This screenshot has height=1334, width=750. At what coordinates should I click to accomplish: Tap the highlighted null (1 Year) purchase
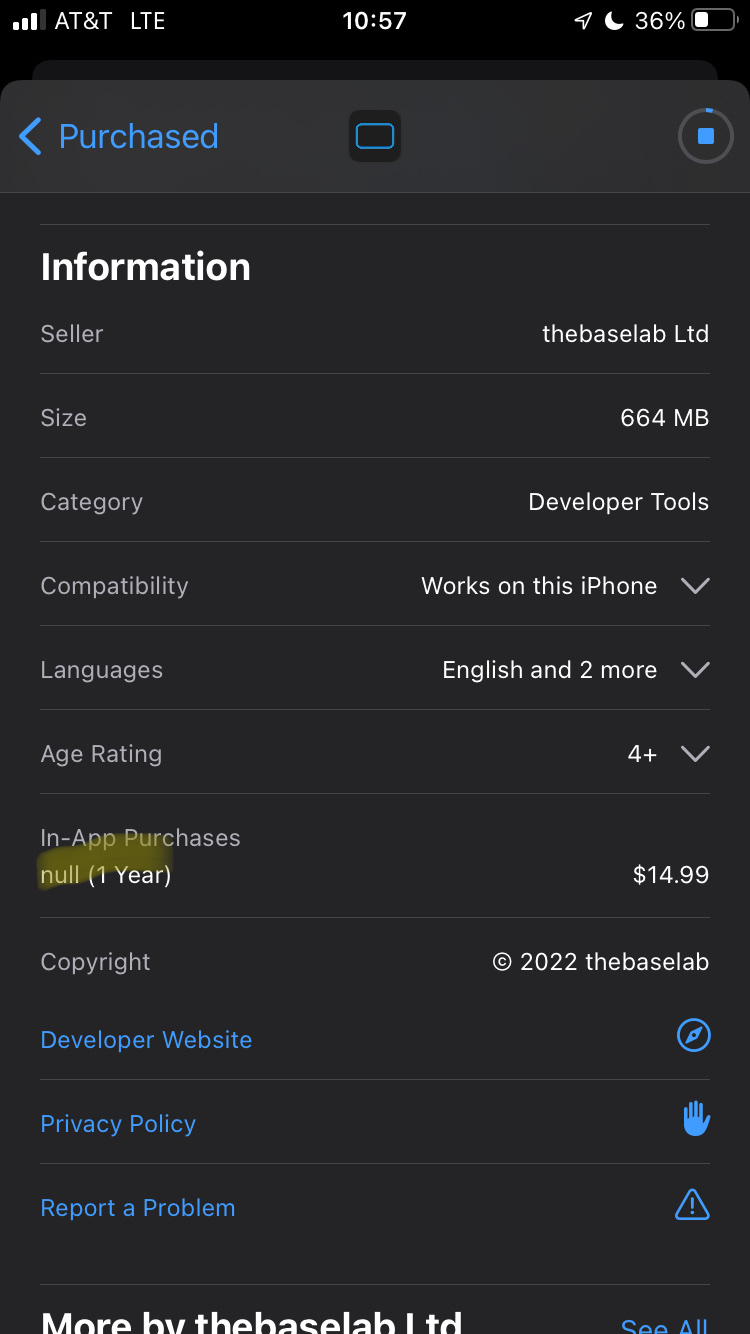click(104, 874)
